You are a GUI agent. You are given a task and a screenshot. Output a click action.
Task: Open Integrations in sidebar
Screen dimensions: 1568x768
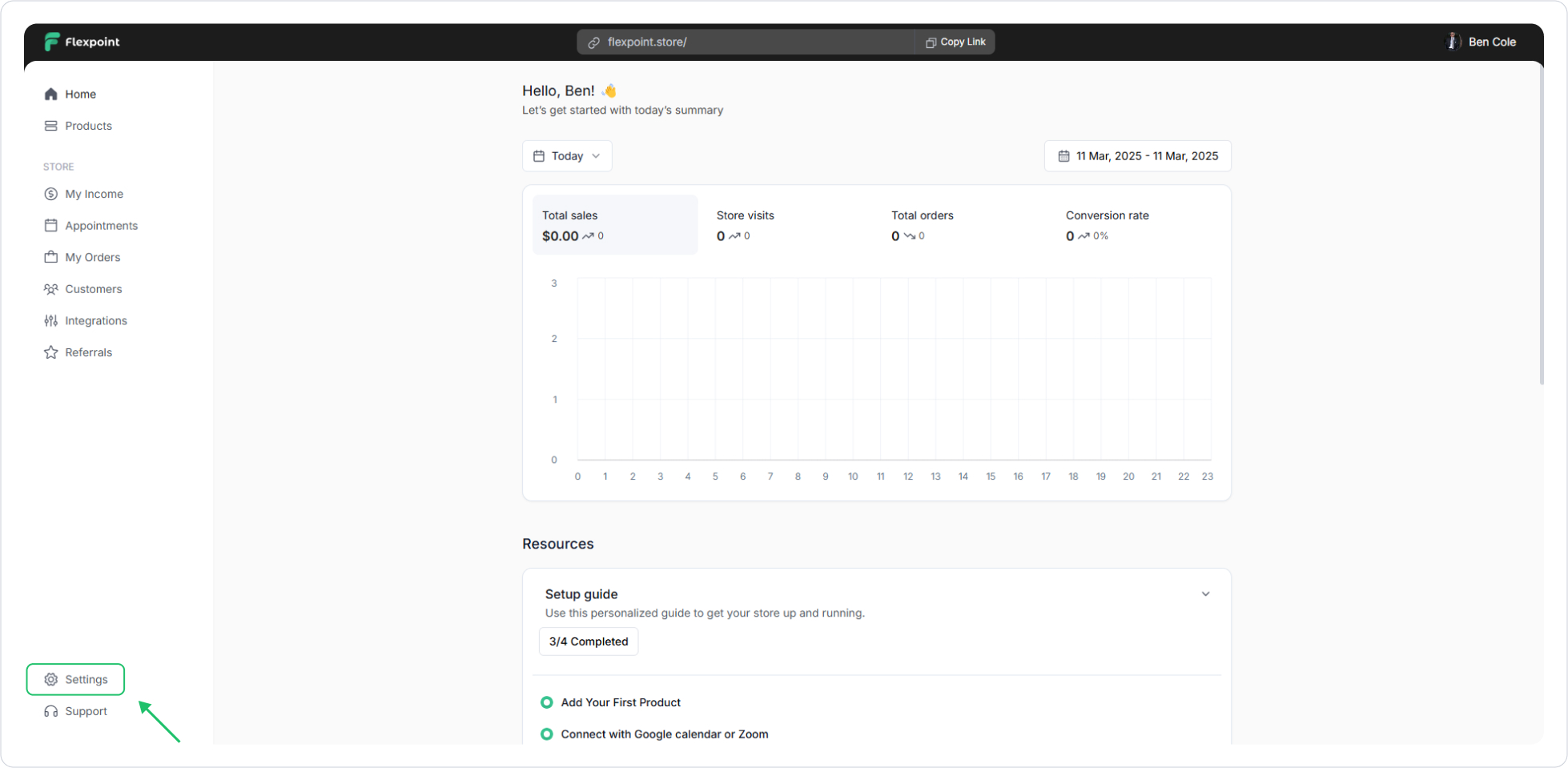click(95, 320)
